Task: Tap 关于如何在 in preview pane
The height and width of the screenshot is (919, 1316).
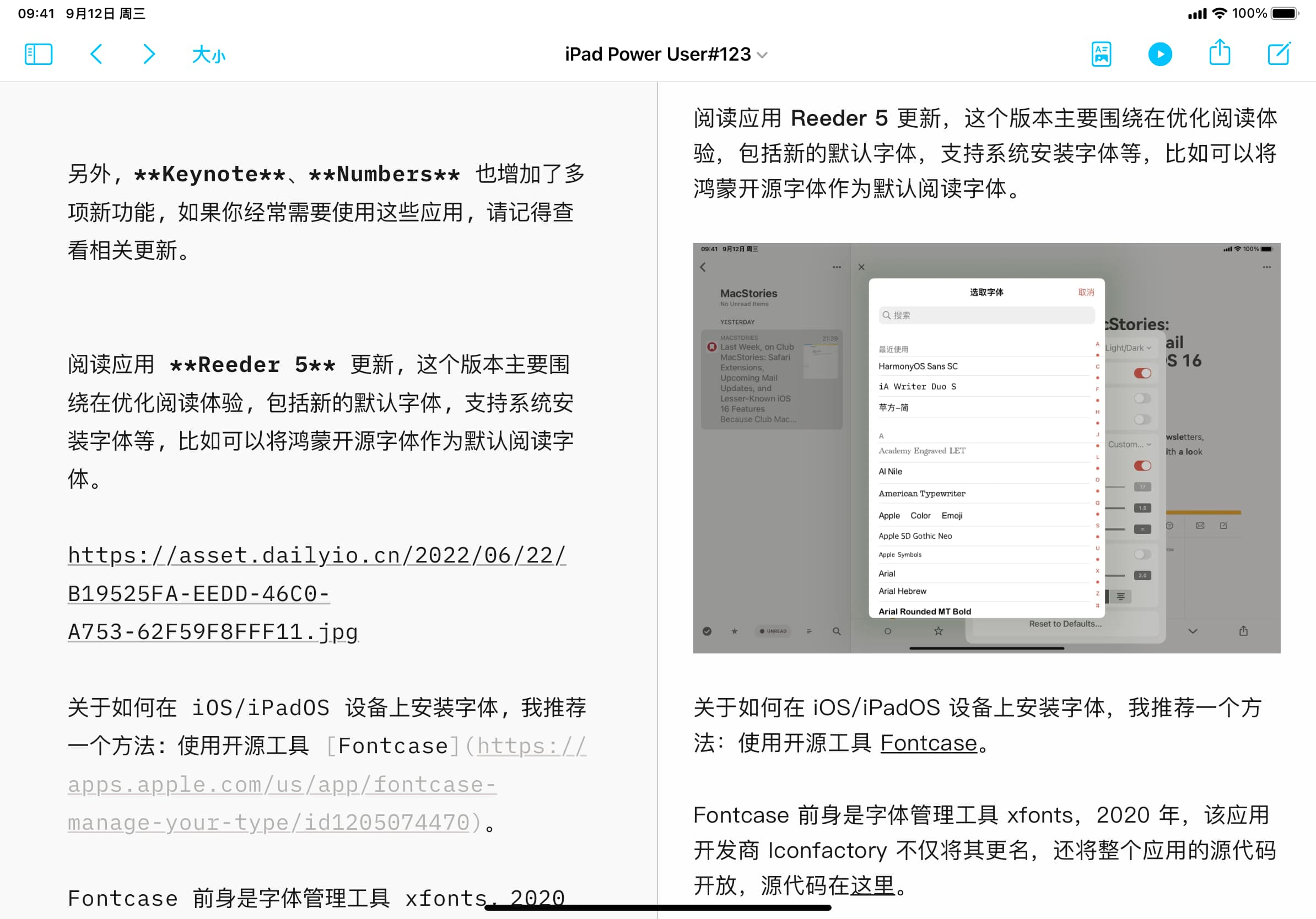Action: 748,707
